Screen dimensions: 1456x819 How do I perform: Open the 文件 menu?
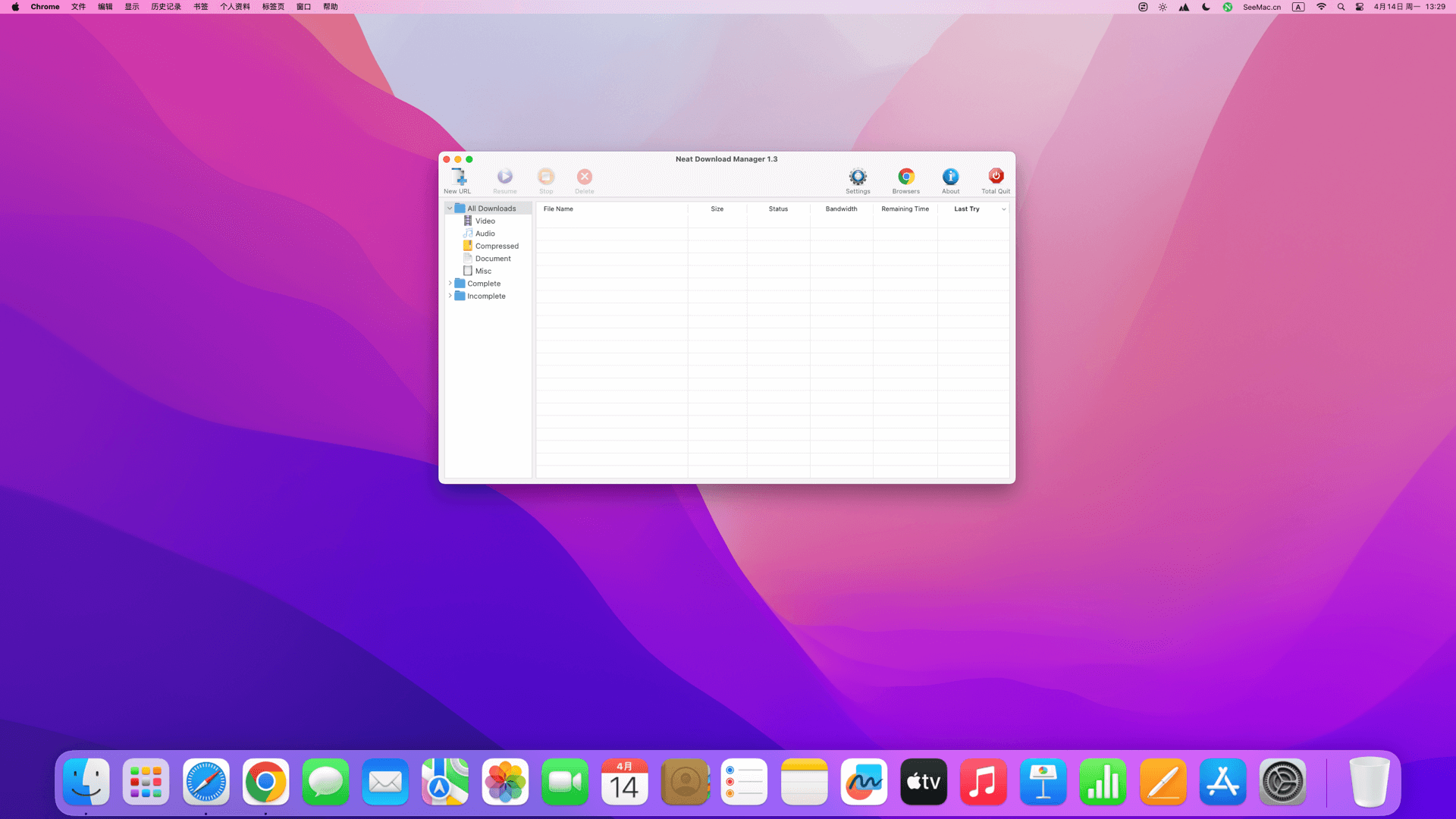(78, 7)
